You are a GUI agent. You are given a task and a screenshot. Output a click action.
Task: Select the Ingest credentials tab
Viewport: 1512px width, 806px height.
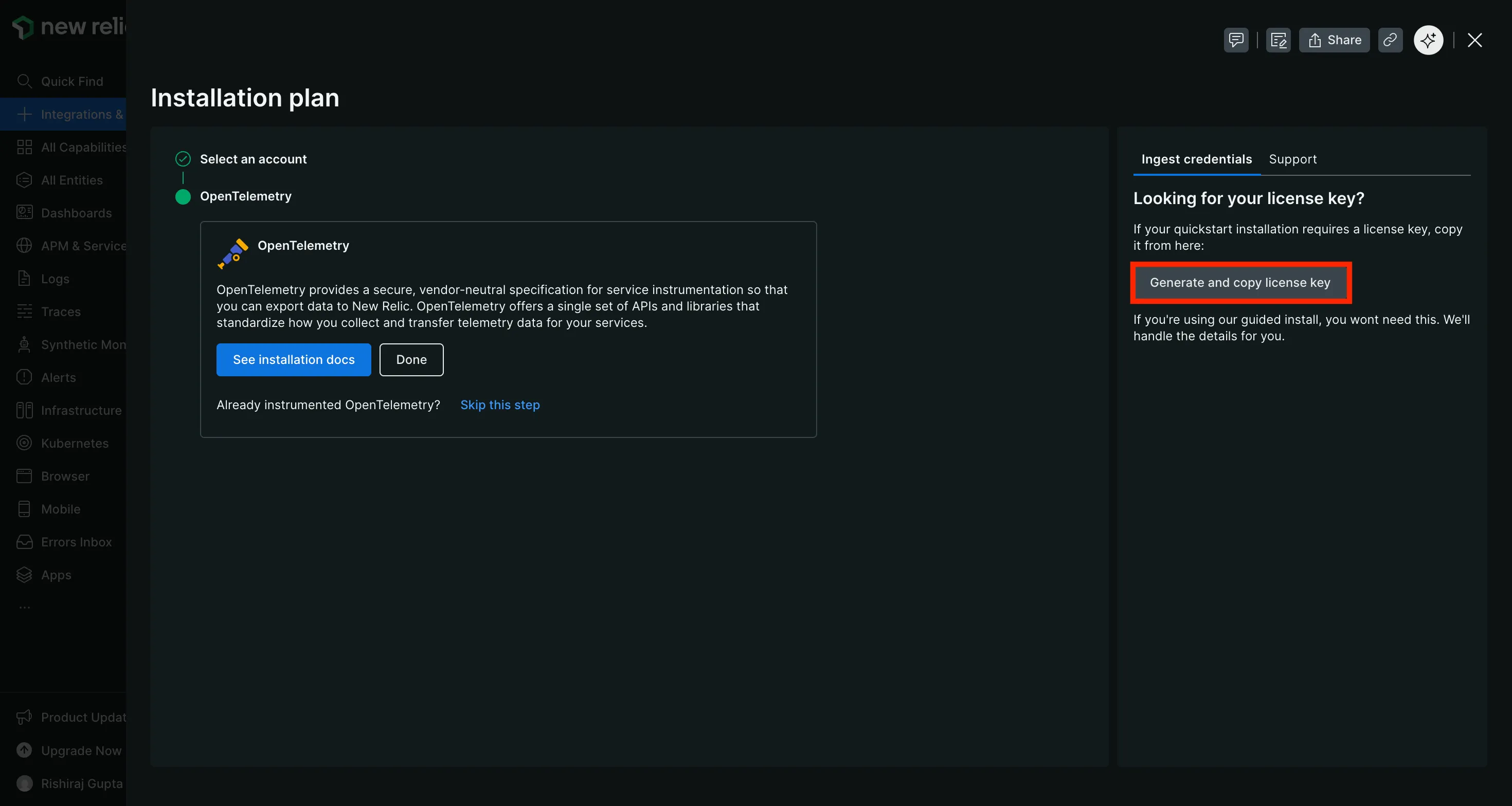point(1196,159)
